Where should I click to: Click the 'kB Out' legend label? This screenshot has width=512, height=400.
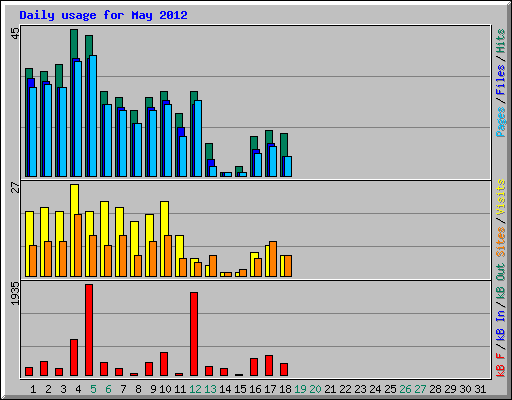point(501,282)
